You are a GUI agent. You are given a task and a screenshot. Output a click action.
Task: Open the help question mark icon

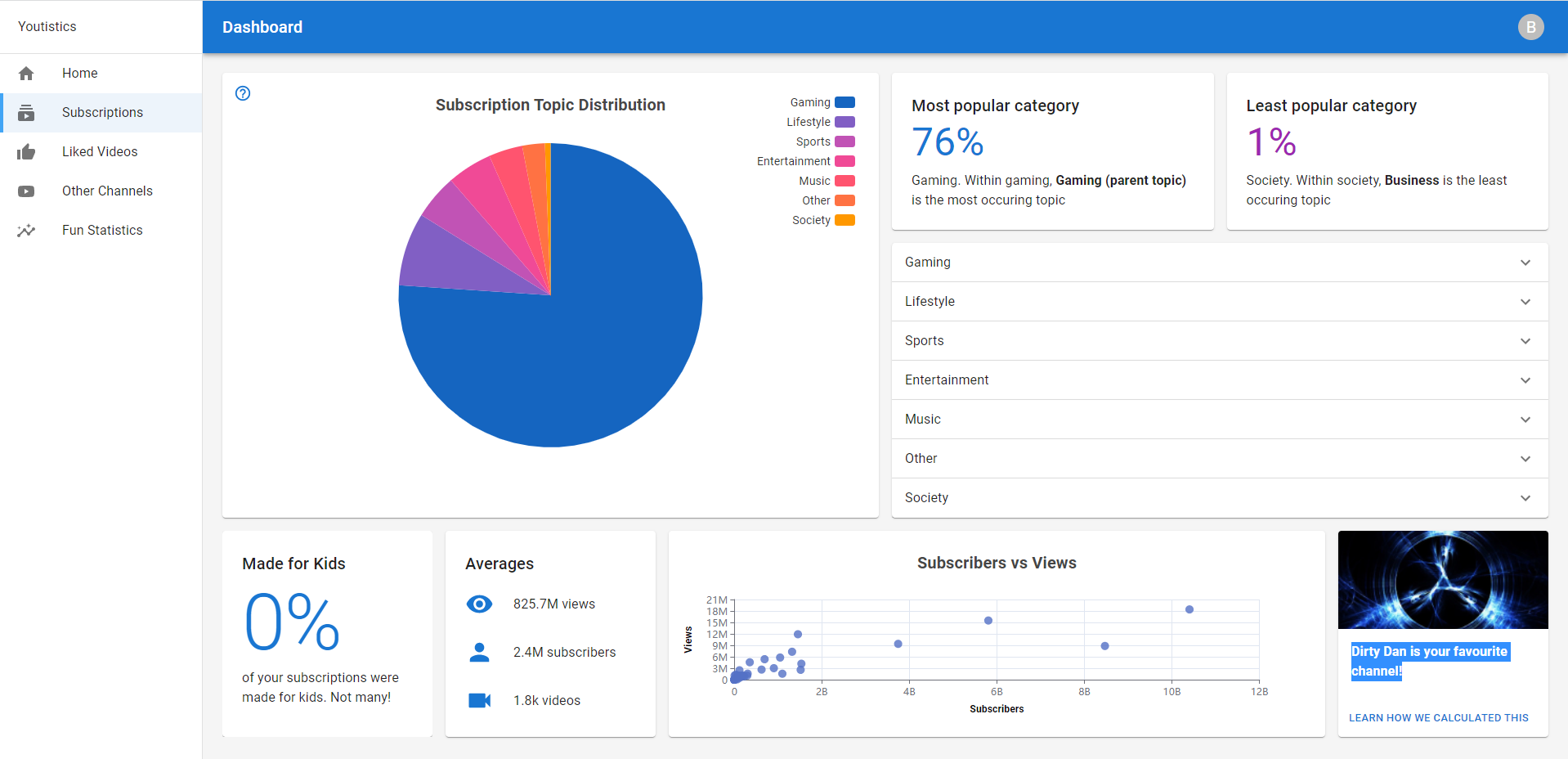[243, 93]
